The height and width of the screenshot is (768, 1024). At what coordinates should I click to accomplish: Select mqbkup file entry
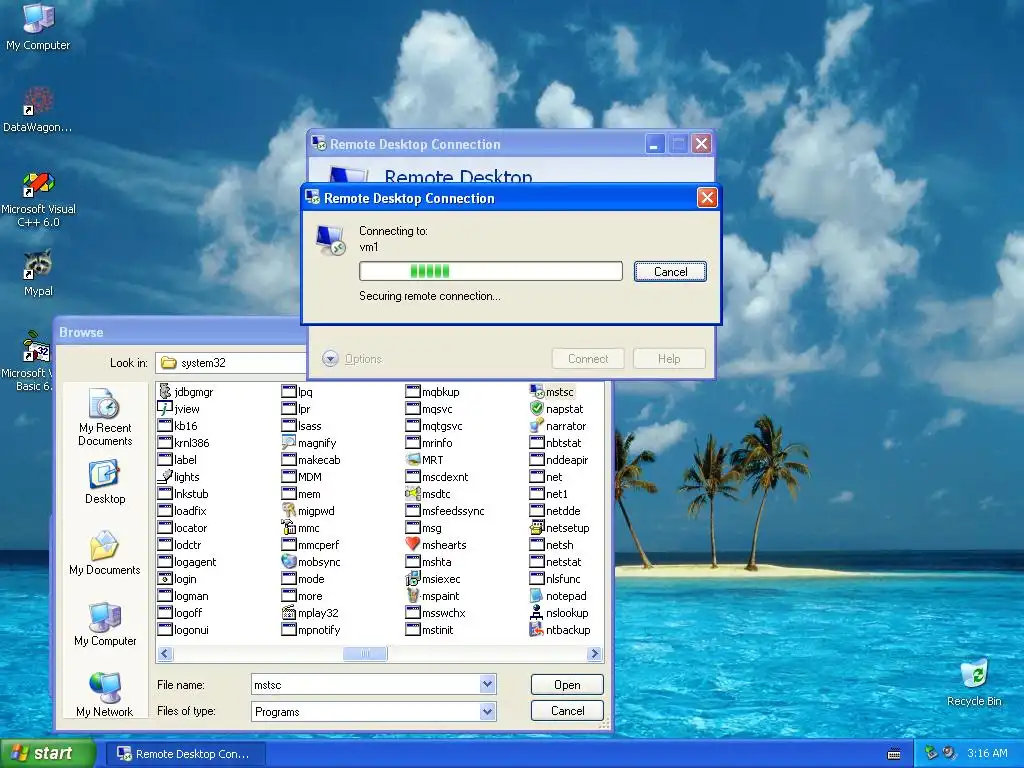(x=433, y=392)
